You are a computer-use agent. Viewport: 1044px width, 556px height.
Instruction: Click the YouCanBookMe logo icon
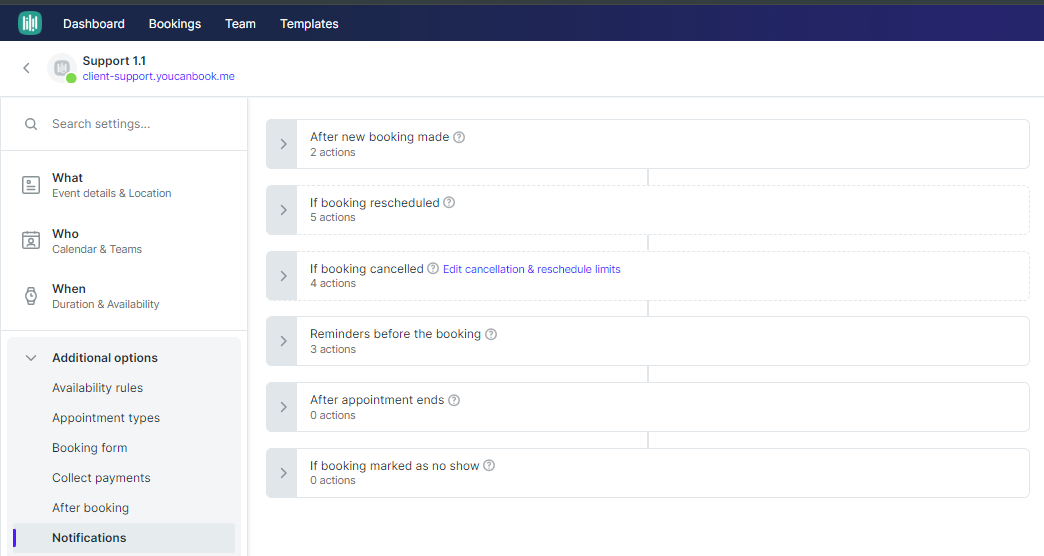click(x=30, y=23)
